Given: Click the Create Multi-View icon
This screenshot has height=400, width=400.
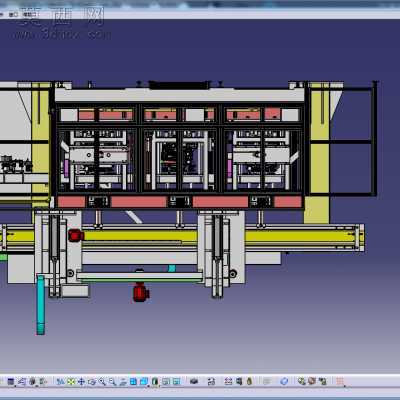Looking at the screenshot, I should (x=133, y=381).
